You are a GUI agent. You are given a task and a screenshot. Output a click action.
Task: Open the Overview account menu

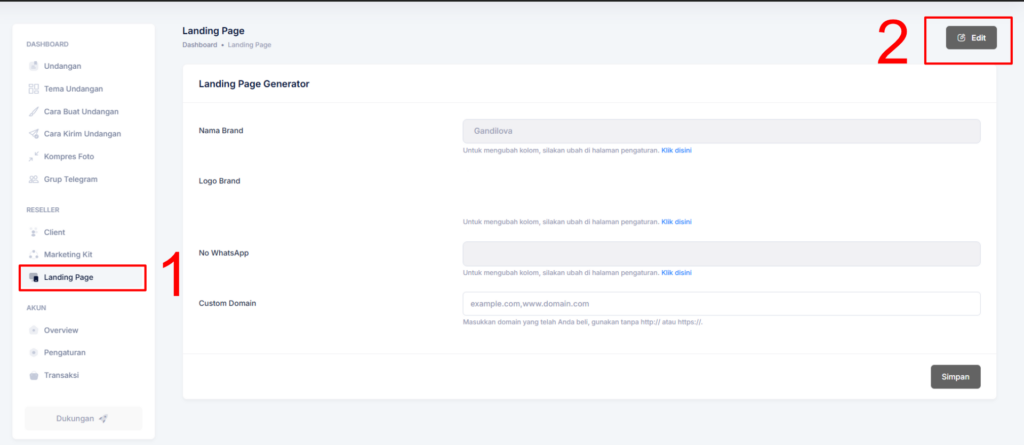coord(60,330)
